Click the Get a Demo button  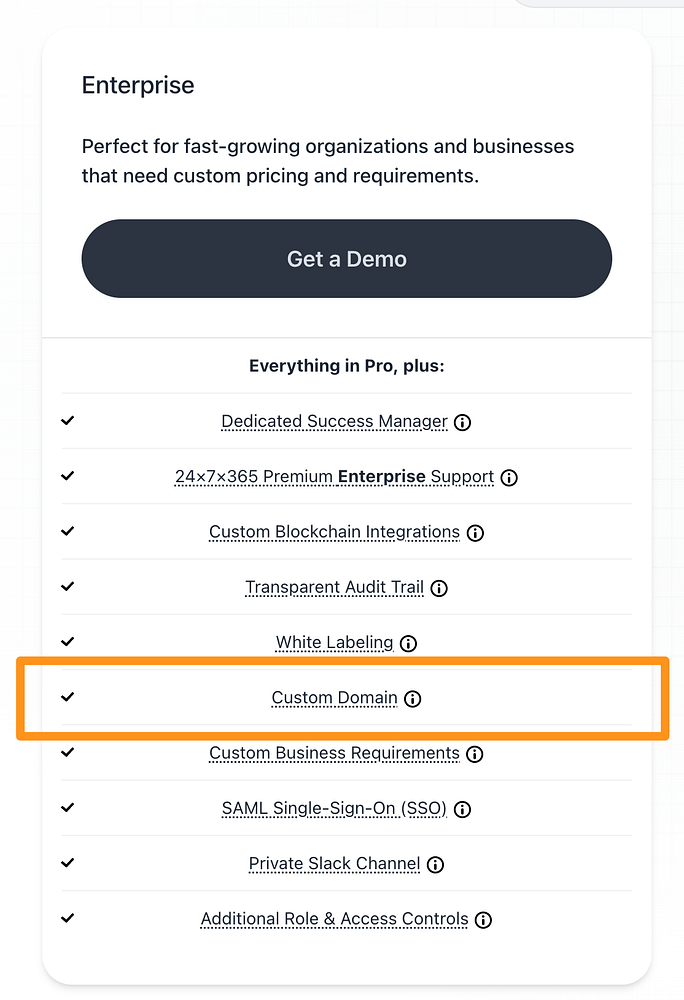[346, 259]
